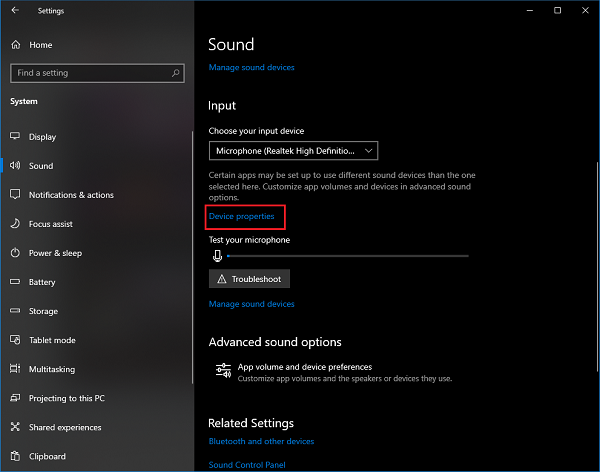Expand the input device dropdown
600x472 pixels.
pyautogui.click(x=293, y=151)
